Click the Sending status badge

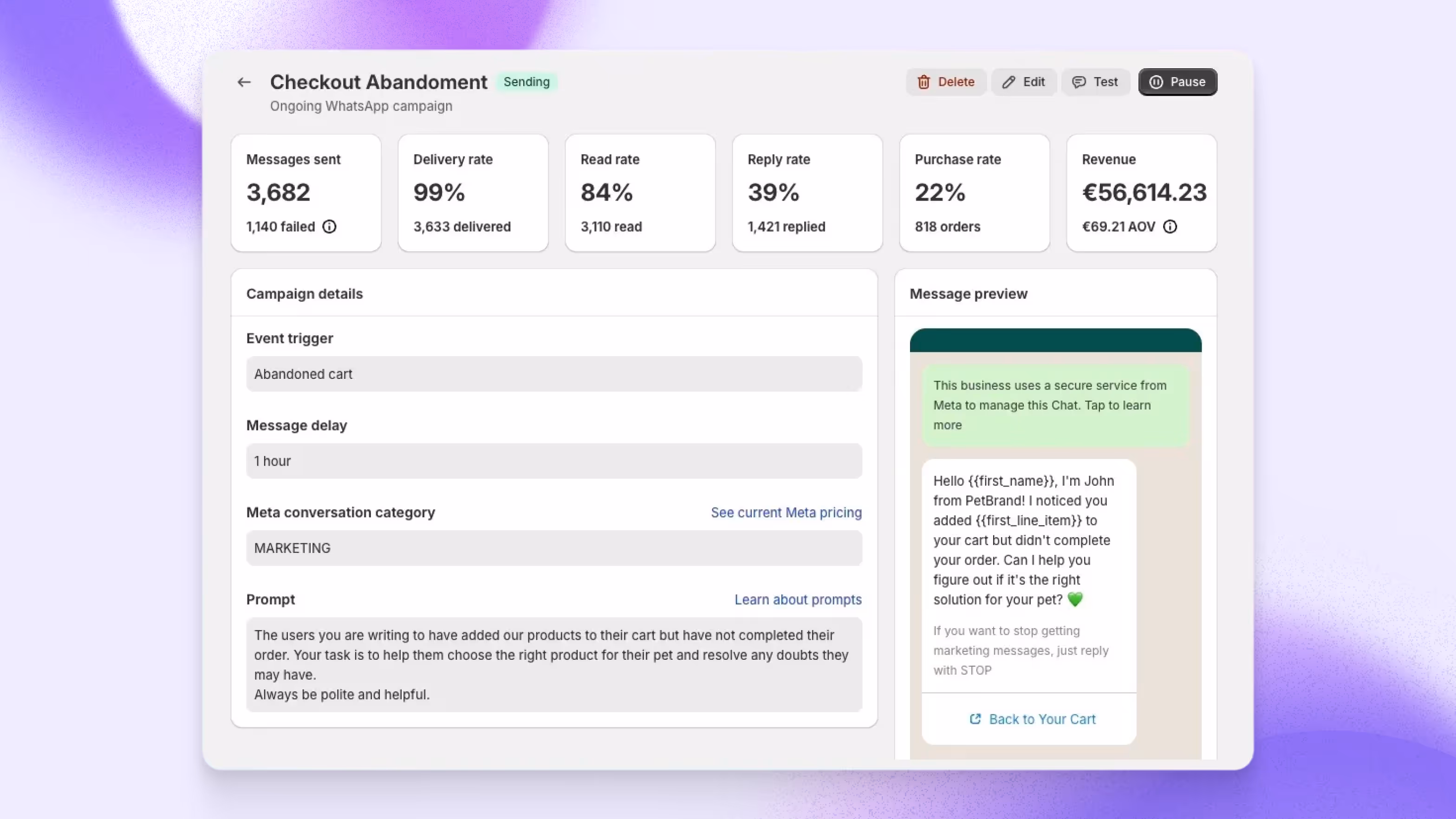point(526,82)
